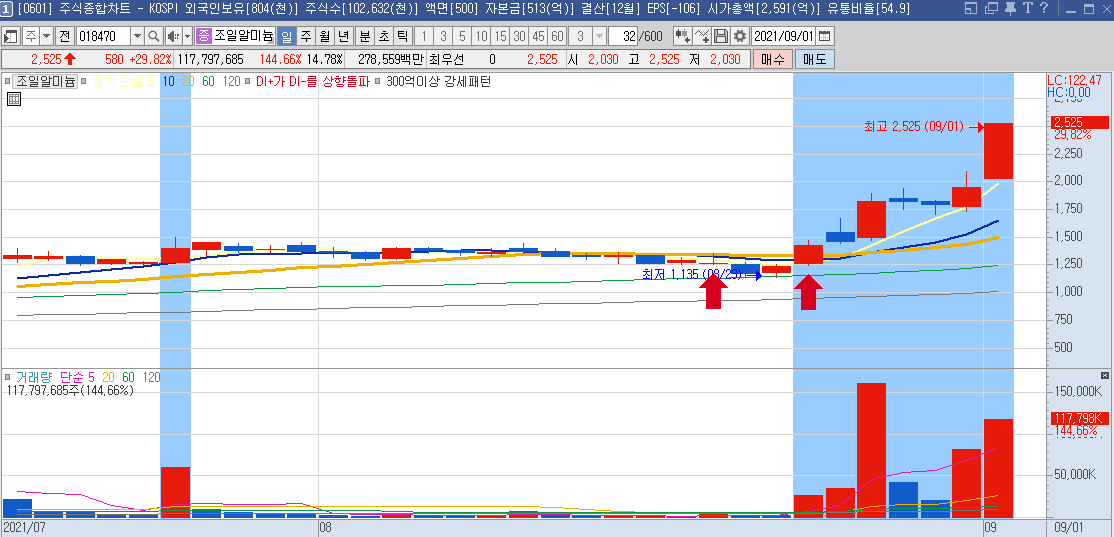Click the screen number 1 icon

coord(6,9)
